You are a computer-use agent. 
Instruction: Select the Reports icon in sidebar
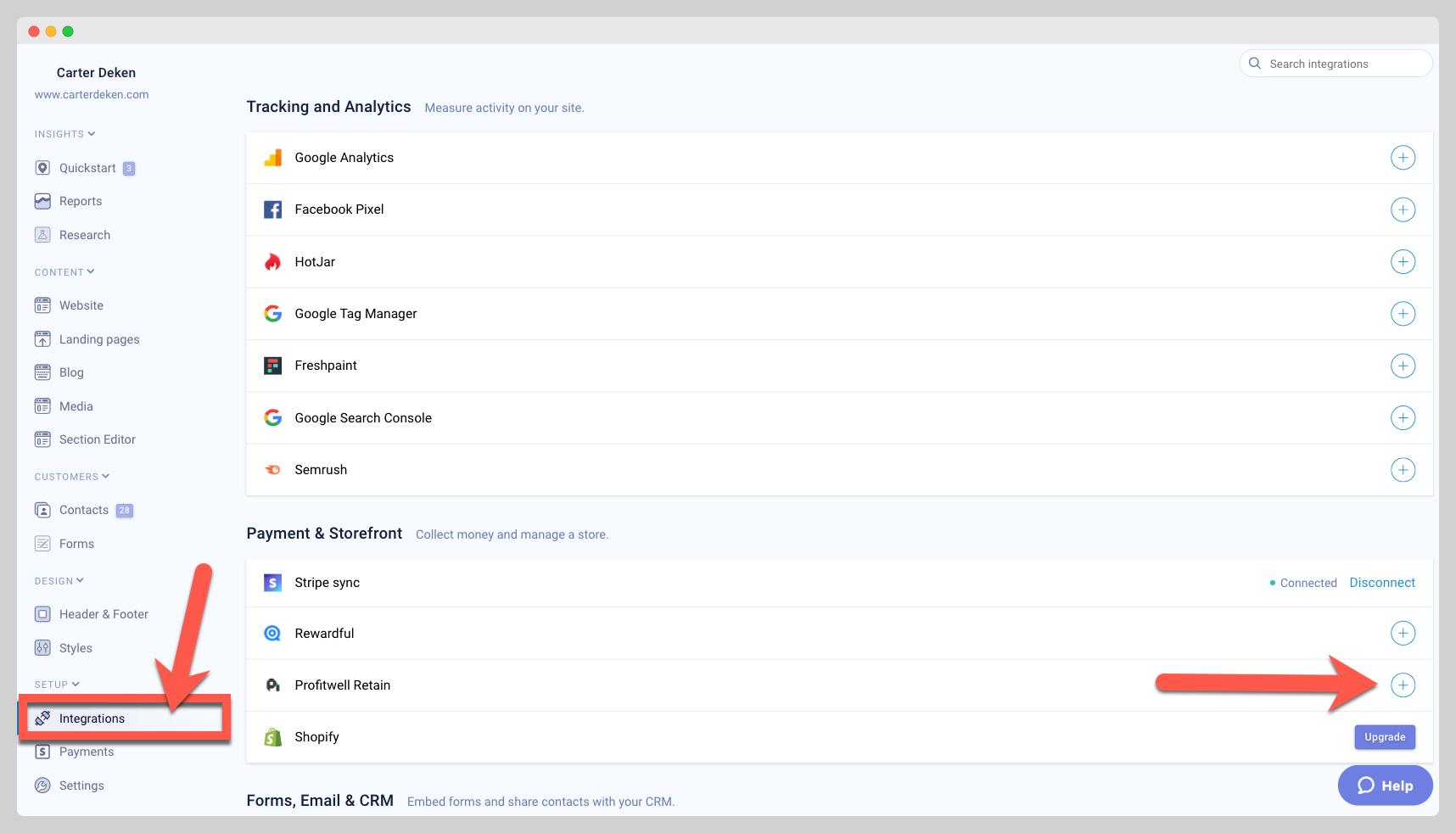coord(43,201)
